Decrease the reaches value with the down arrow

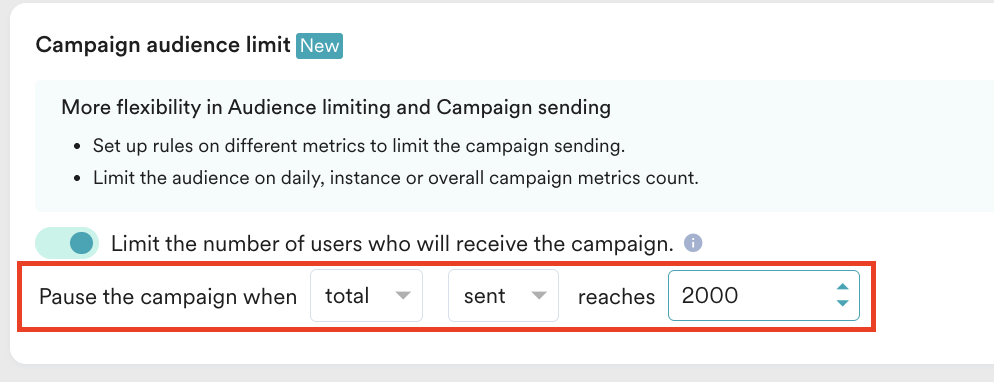pyautogui.click(x=842, y=303)
